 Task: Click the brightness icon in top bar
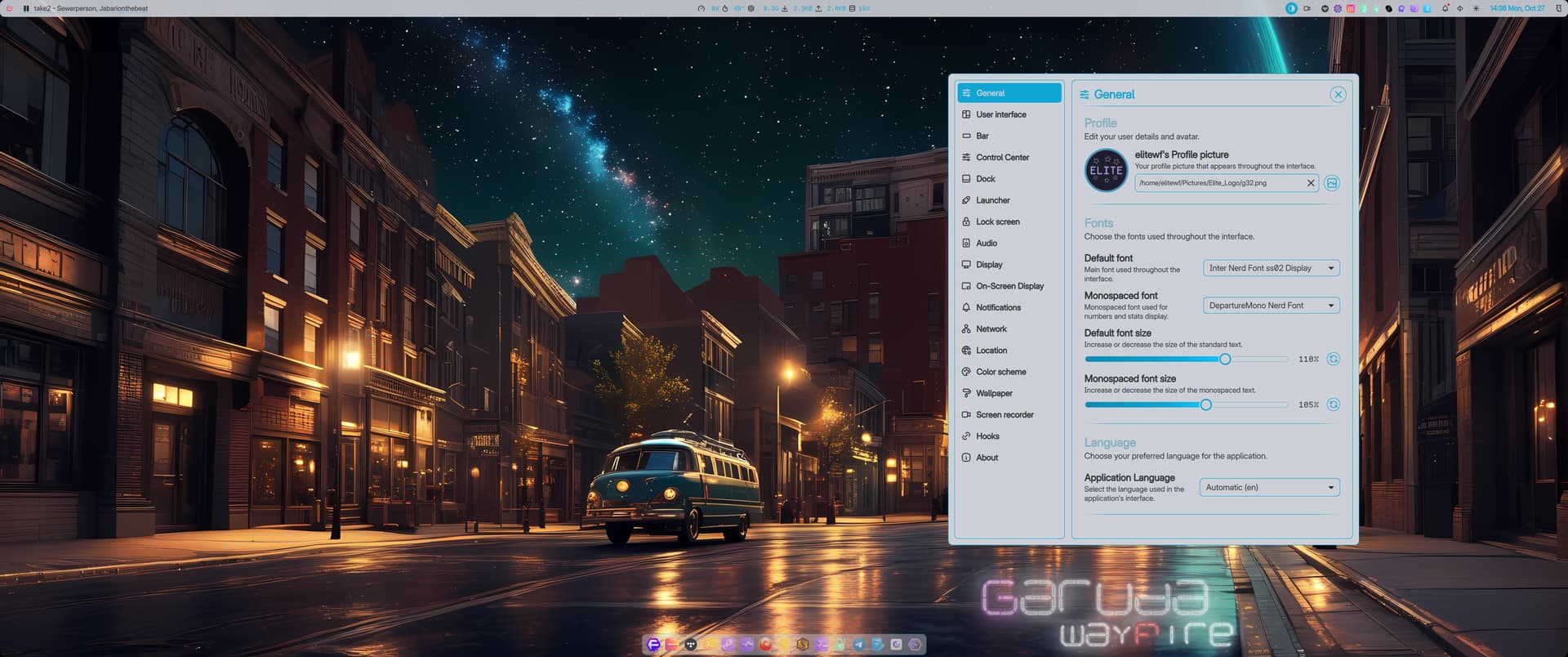point(1476,8)
